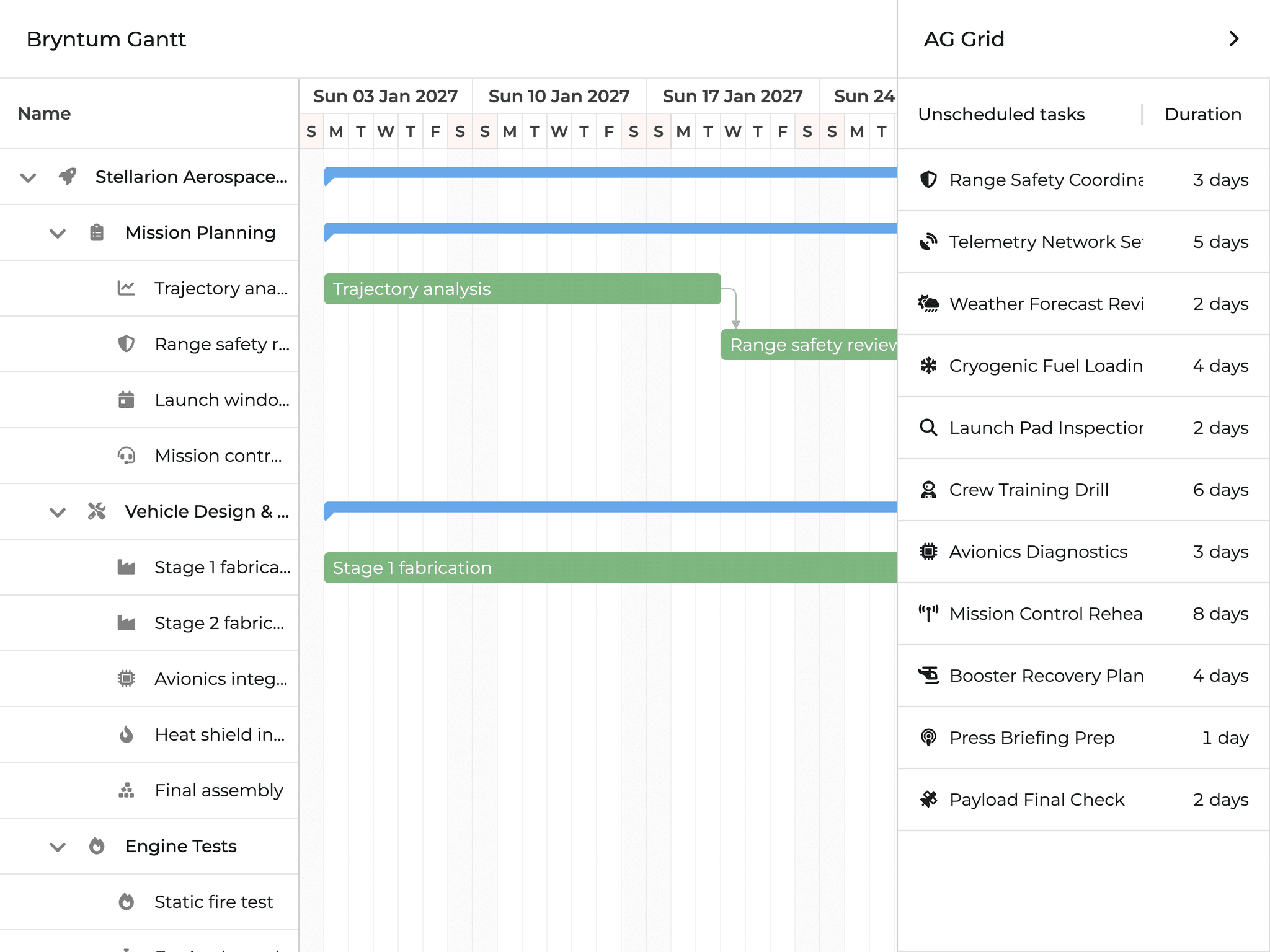Click the magnifier icon for Launch Pad Inspection
Image resolution: width=1270 pixels, height=952 pixels.
tap(928, 428)
